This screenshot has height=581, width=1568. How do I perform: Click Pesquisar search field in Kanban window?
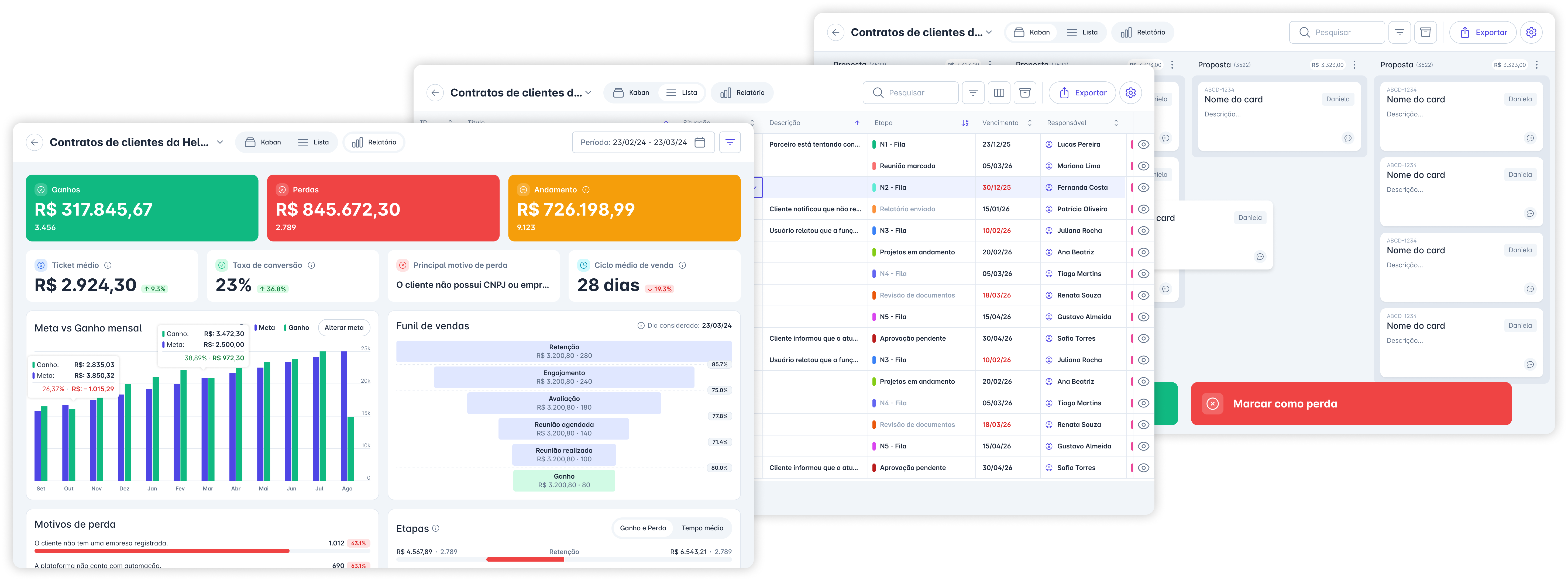coord(1337,32)
